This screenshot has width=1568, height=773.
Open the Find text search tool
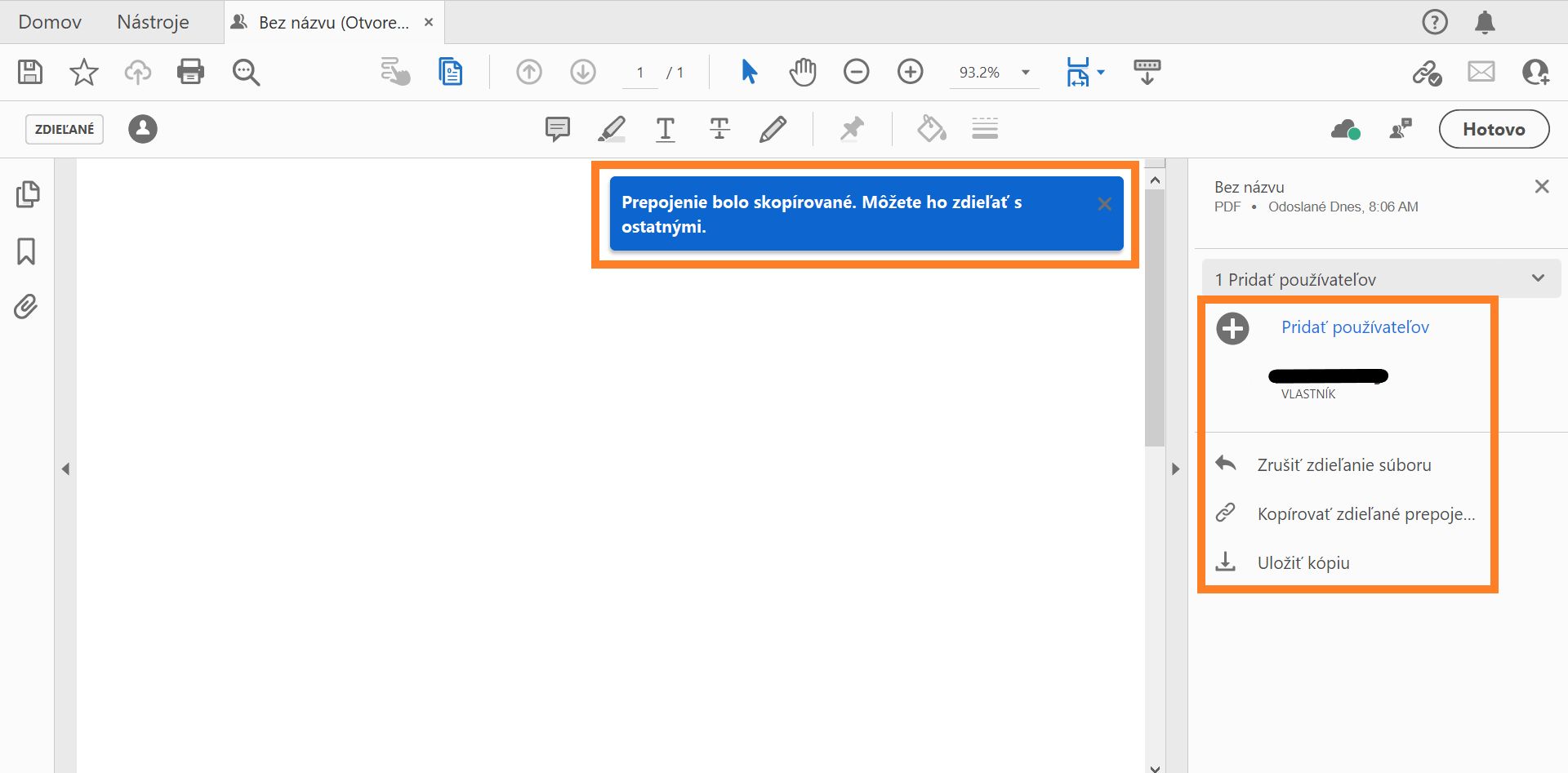click(246, 72)
